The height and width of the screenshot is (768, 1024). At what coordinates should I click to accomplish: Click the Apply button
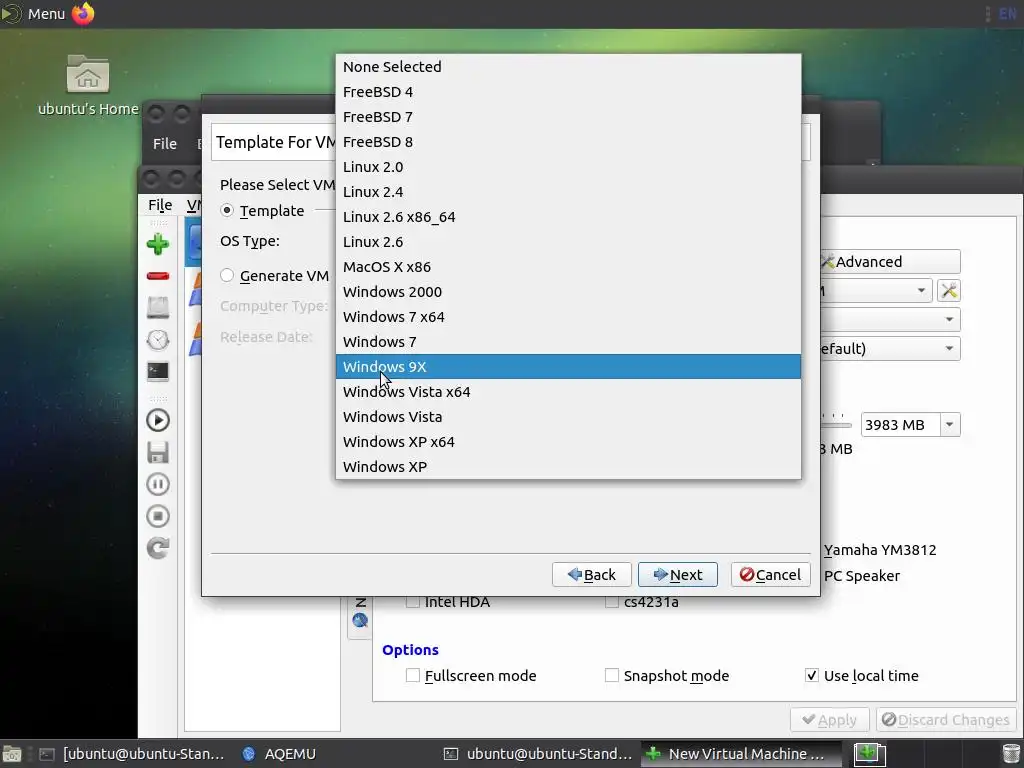(829, 720)
